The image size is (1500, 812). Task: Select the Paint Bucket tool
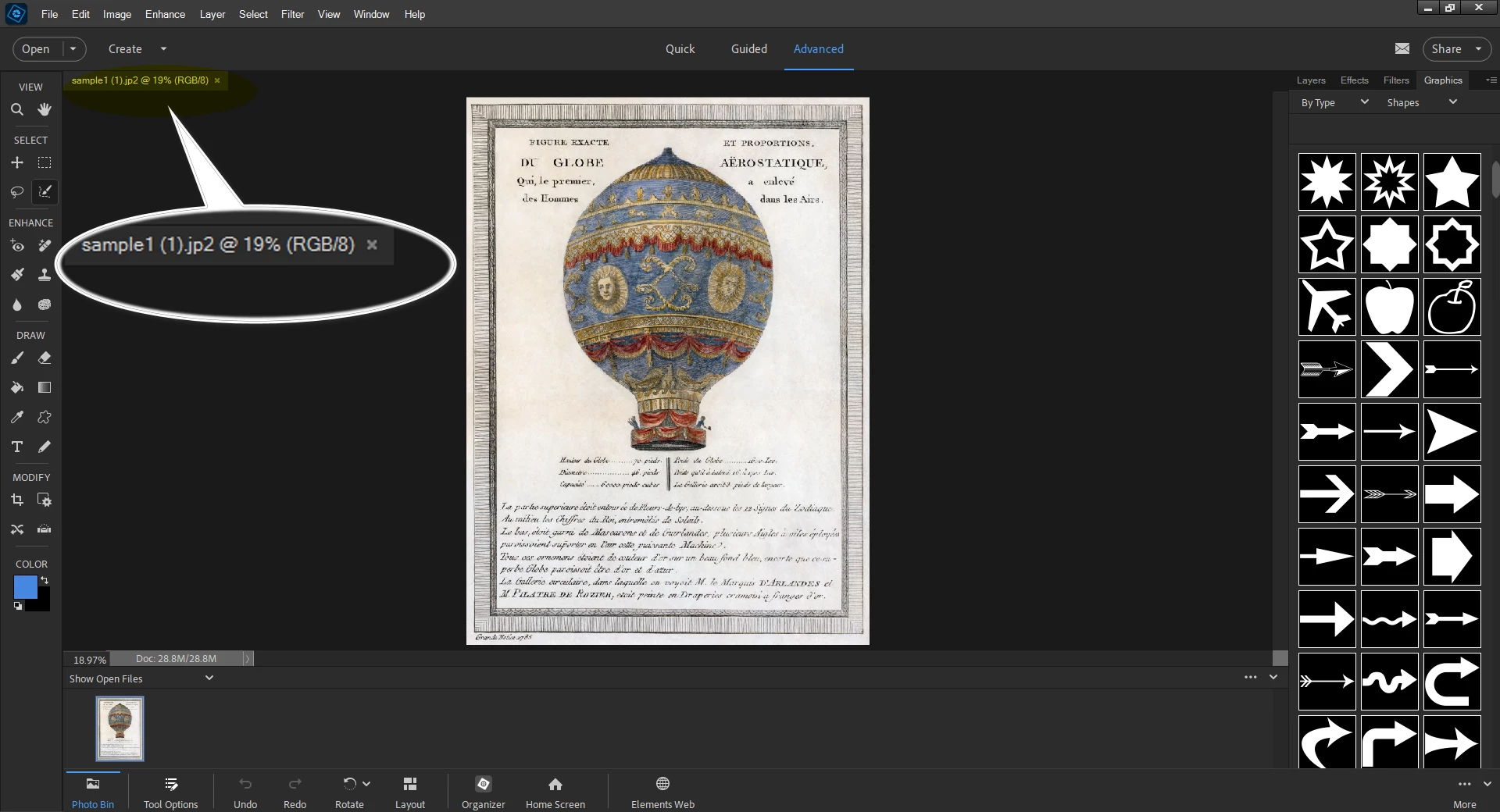[16, 387]
